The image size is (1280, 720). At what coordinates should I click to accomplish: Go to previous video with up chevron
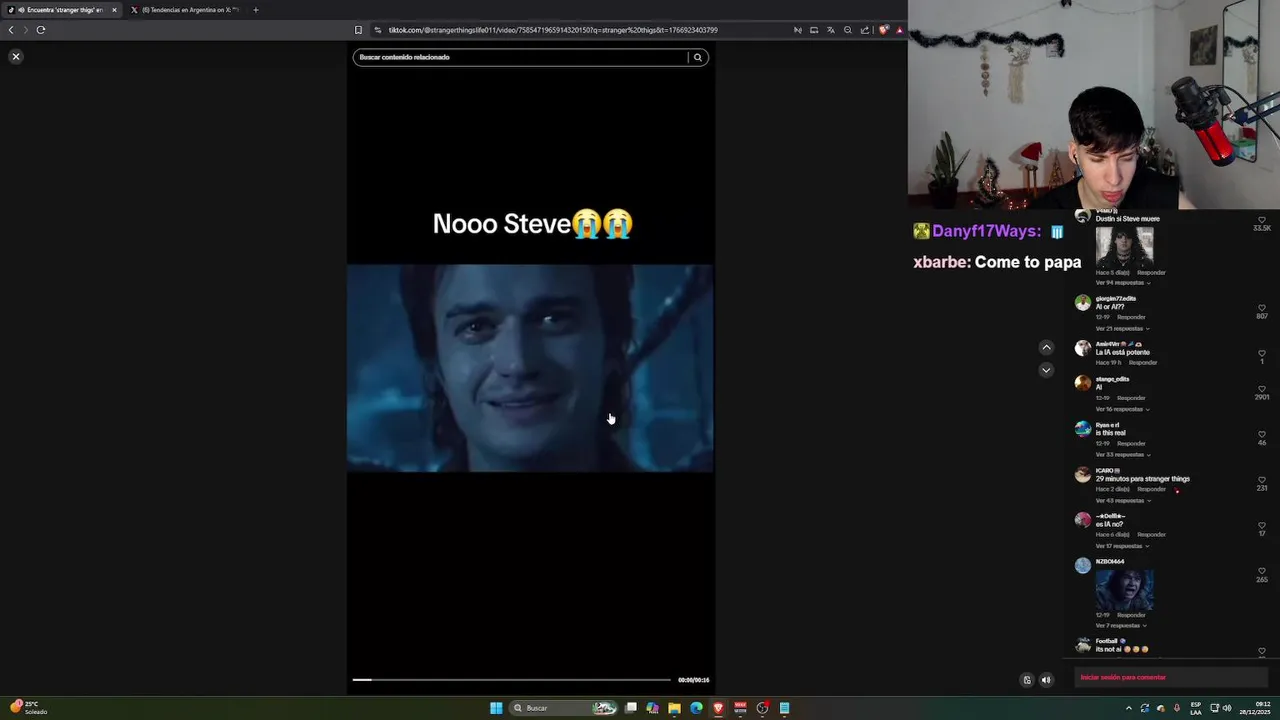pyautogui.click(x=1046, y=348)
